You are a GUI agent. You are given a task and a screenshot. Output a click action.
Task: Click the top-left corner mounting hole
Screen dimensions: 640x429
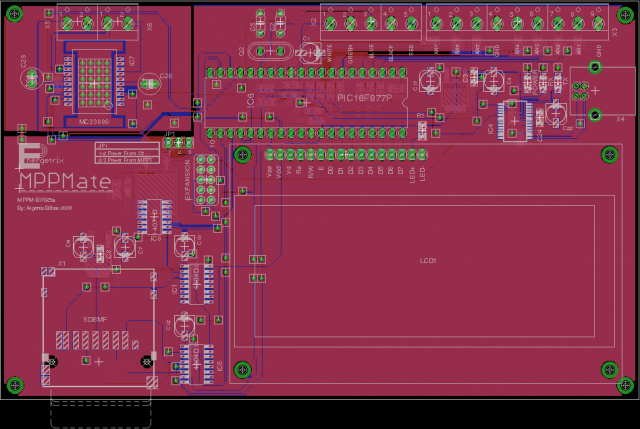15,16
